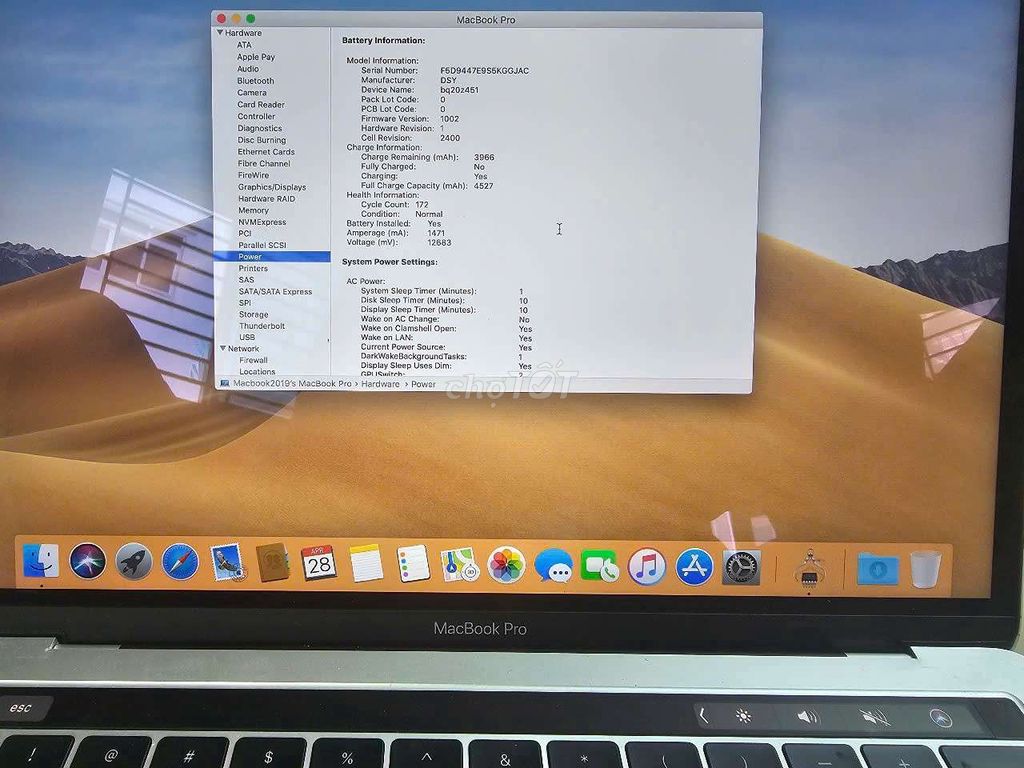
Task: Click Cycle Count value 172
Action: click(422, 204)
